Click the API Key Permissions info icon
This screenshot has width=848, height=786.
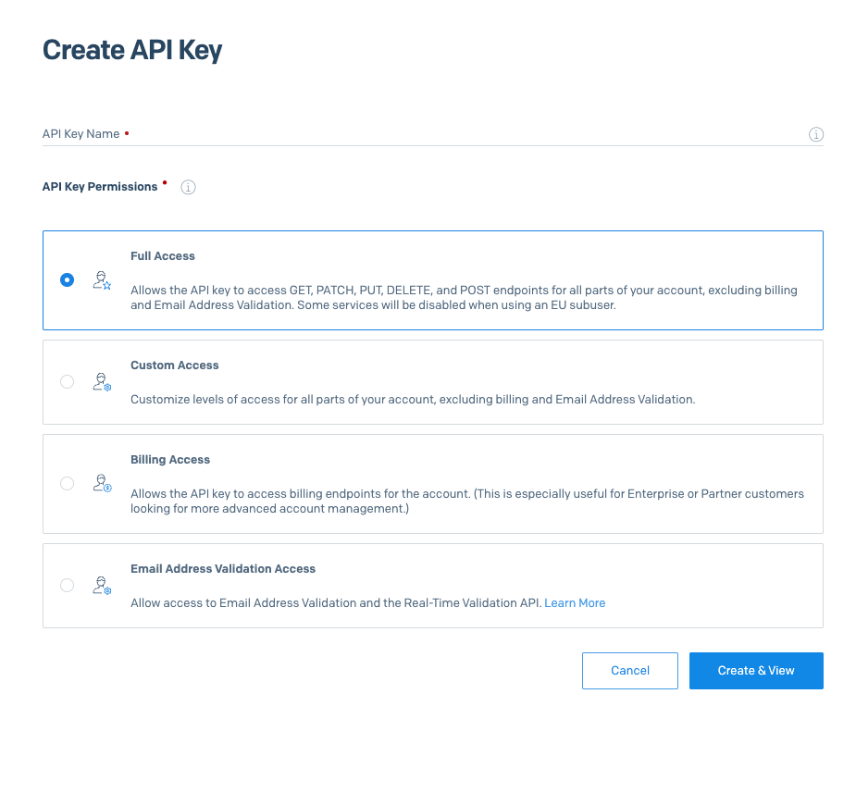pos(188,187)
